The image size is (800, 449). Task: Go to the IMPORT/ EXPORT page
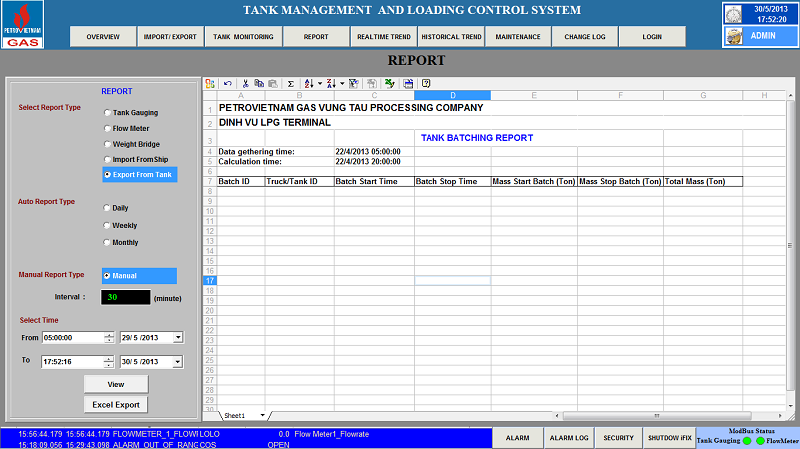click(x=170, y=37)
